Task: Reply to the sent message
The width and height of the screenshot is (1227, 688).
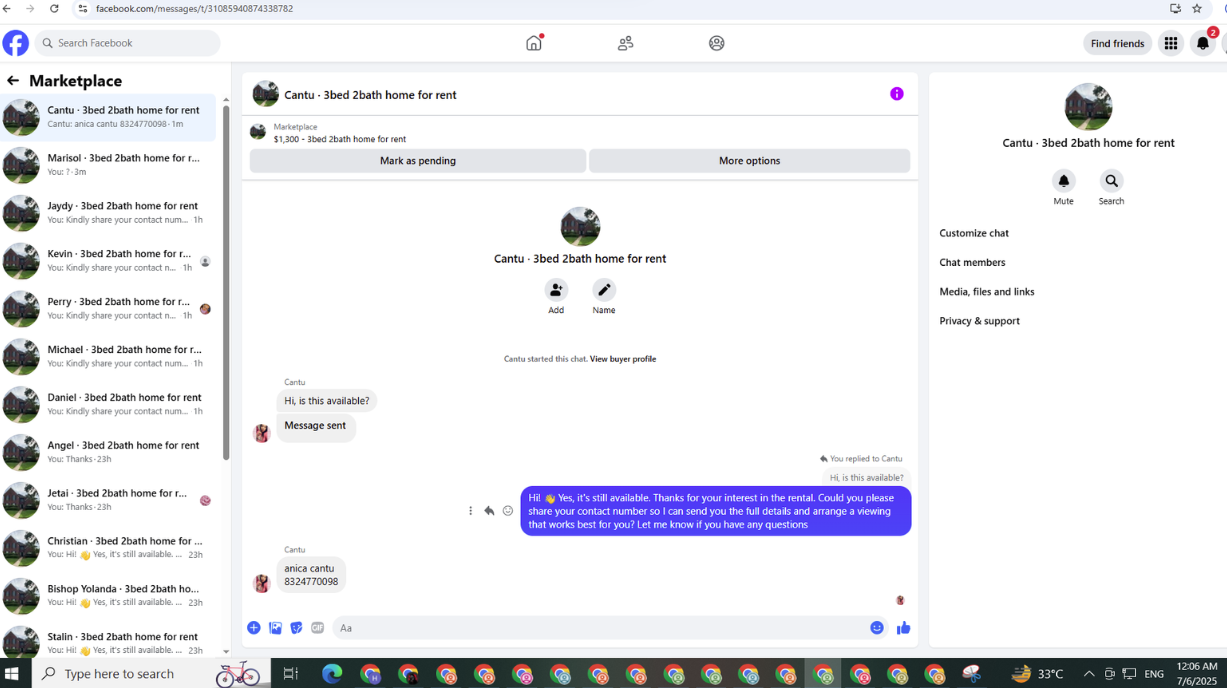Action: (x=489, y=511)
